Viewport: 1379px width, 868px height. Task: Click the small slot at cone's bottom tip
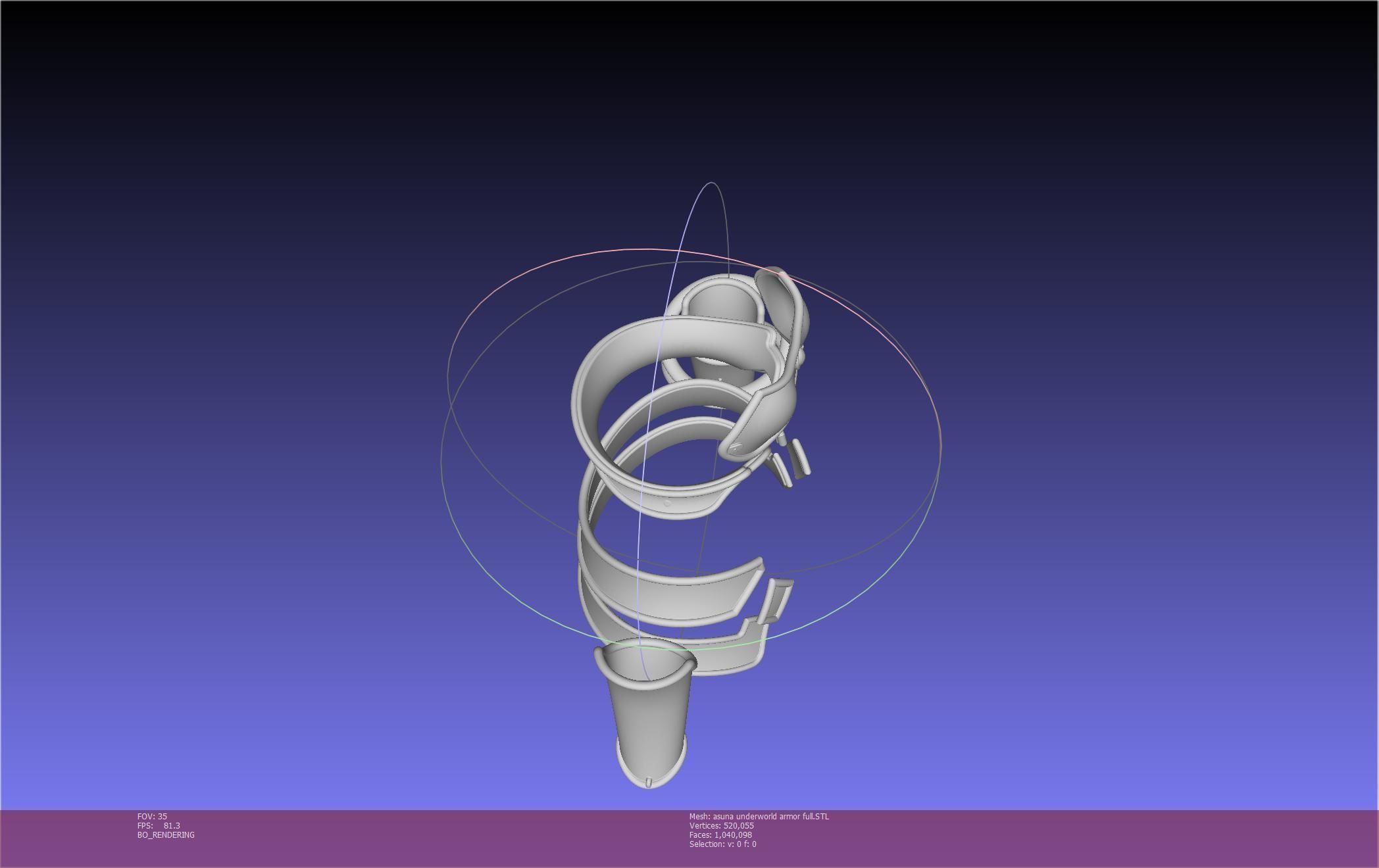[x=649, y=782]
